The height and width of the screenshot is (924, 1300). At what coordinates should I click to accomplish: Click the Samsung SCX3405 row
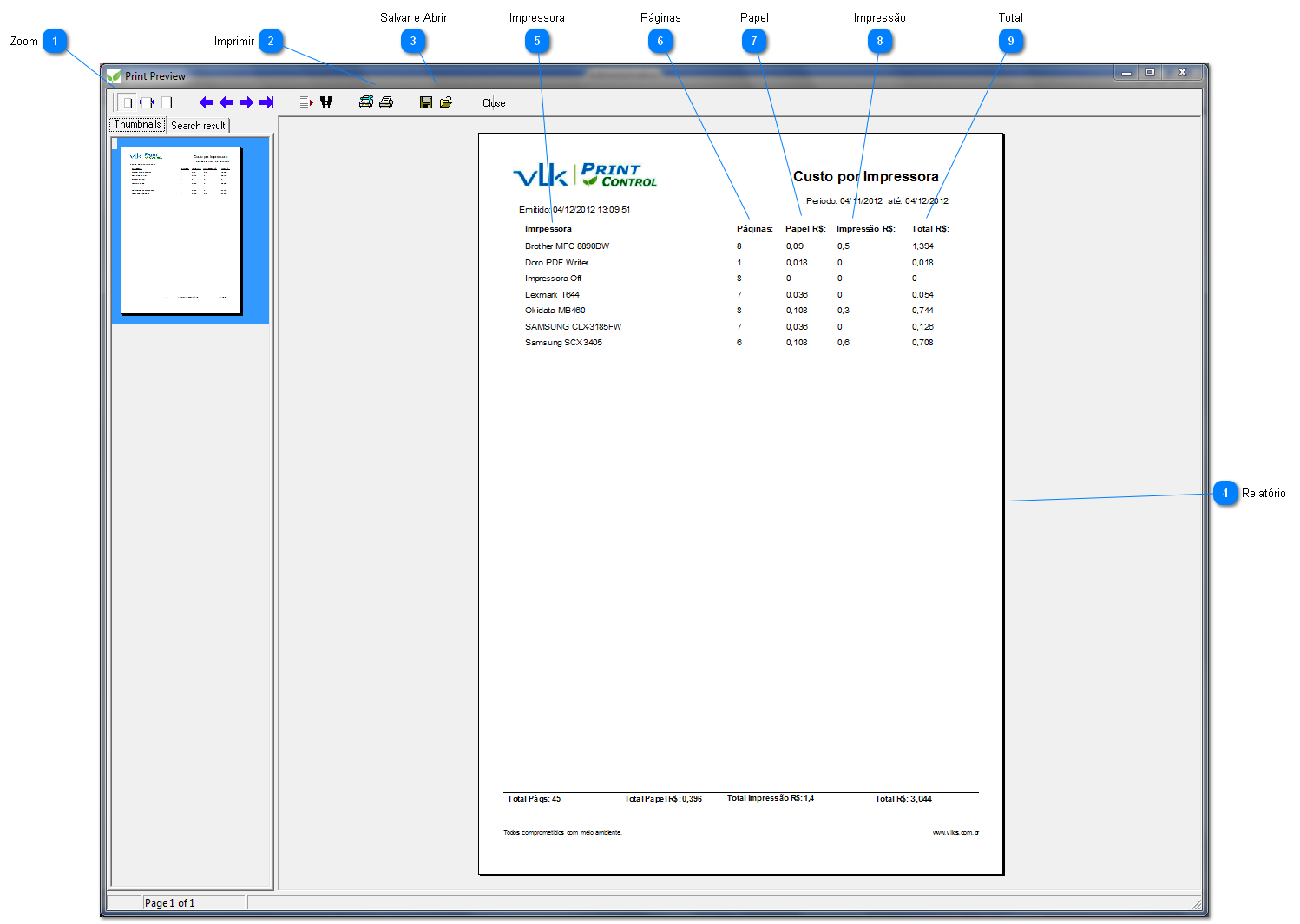click(x=729, y=343)
